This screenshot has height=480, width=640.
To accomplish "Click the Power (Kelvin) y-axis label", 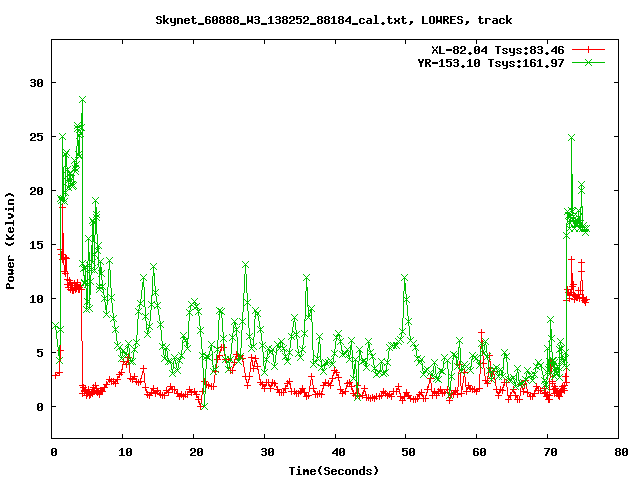I will (x=10, y=241).
